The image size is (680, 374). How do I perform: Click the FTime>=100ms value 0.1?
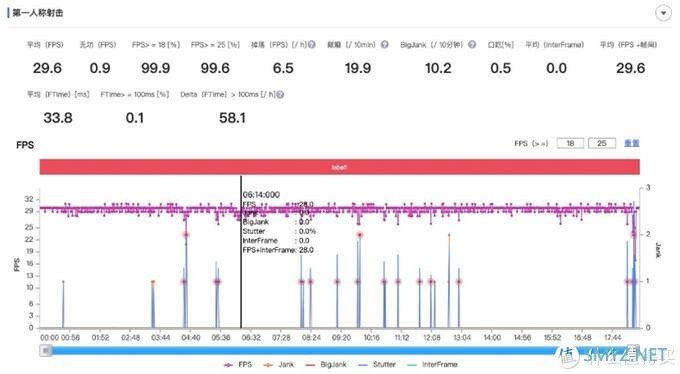(x=134, y=118)
